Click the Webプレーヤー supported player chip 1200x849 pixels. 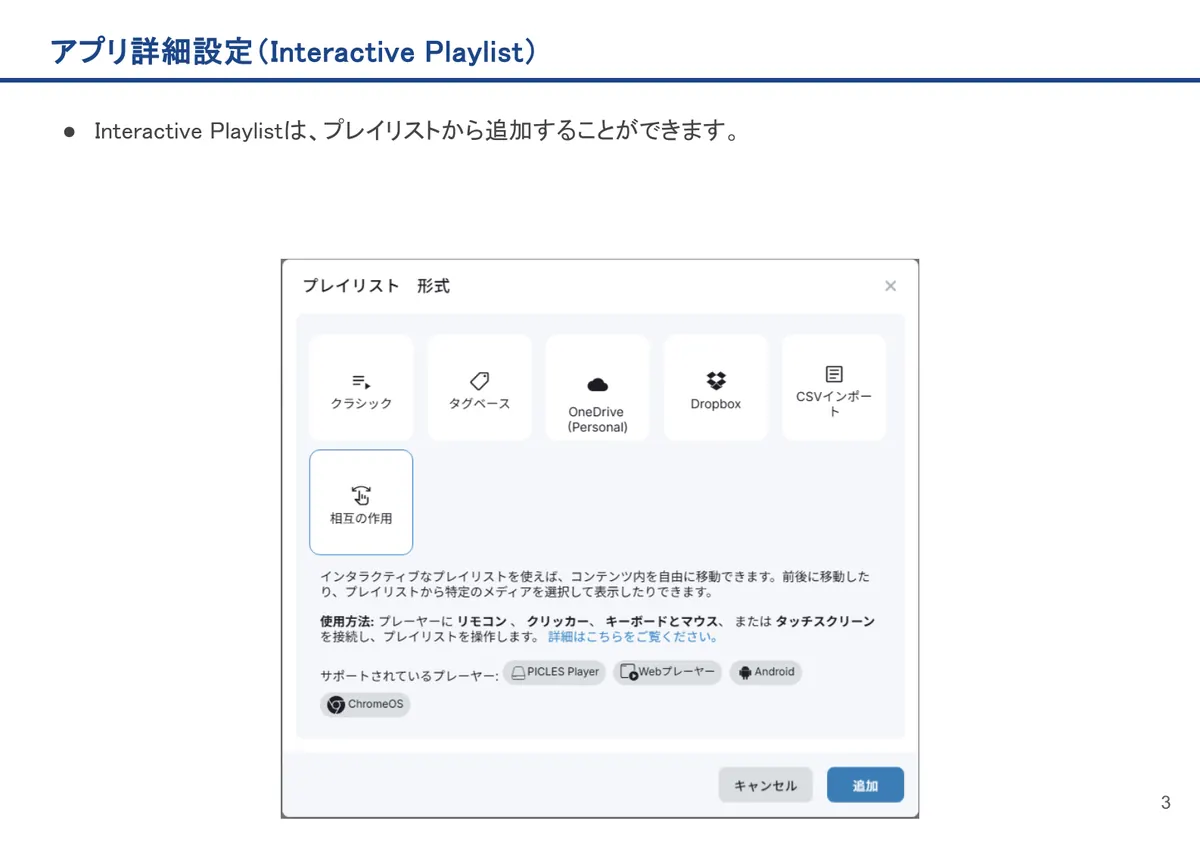(x=667, y=672)
